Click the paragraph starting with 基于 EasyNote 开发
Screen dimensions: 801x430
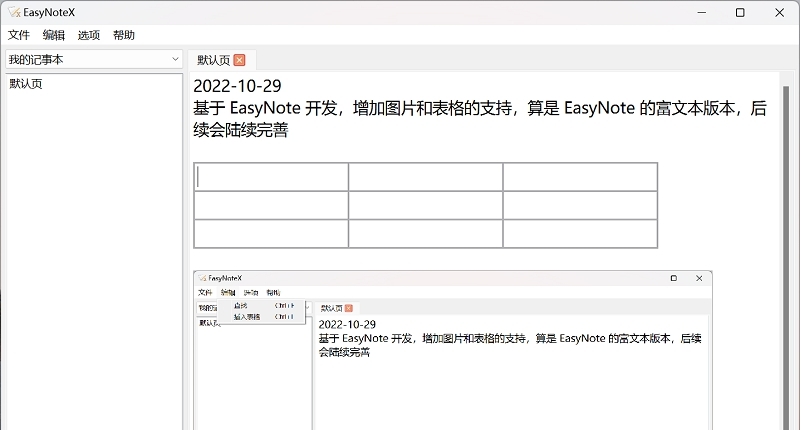(x=480, y=119)
